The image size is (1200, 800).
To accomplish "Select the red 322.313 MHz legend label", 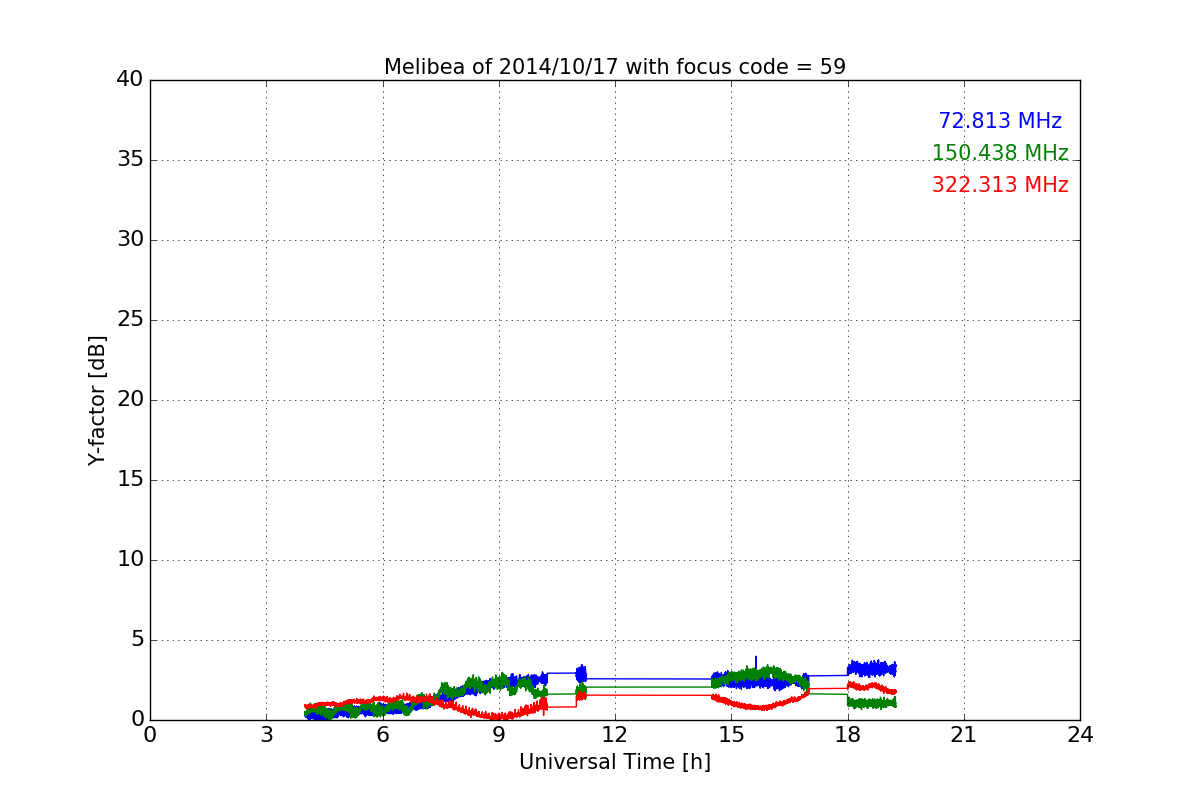I will (1000, 185).
